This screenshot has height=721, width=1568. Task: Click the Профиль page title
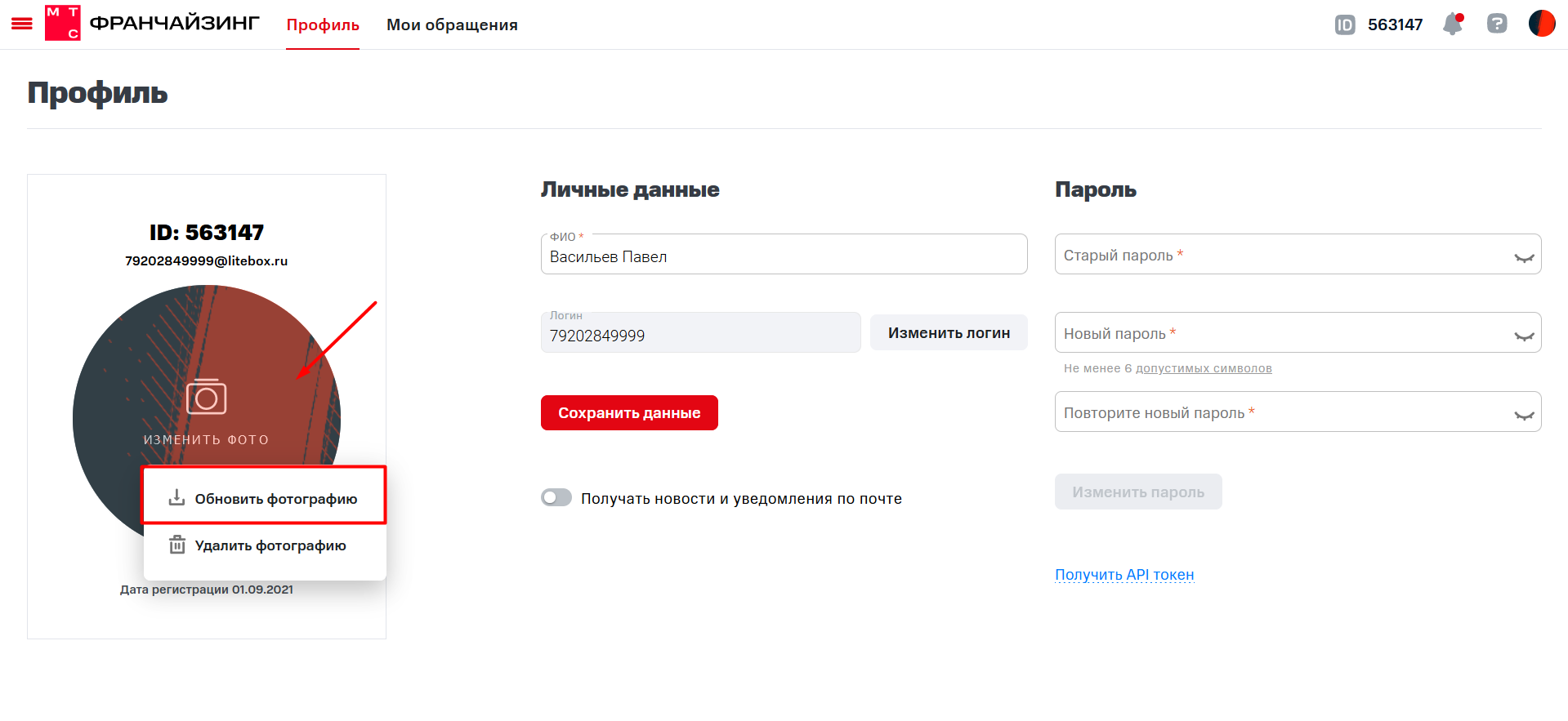tap(97, 93)
